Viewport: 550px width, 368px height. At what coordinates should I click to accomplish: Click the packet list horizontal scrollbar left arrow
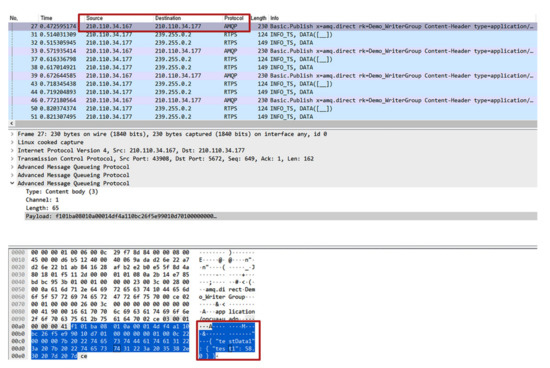[12, 123]
